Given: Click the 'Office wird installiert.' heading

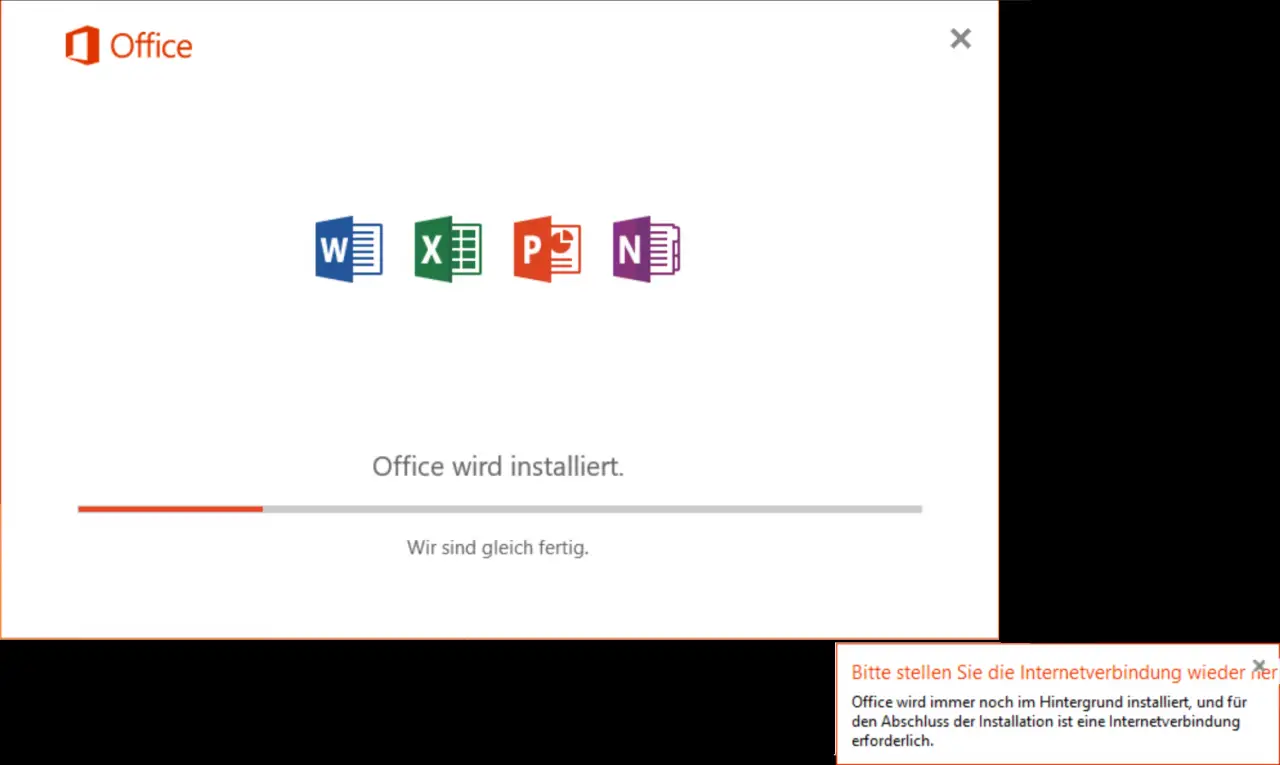Looking at the screenshot, I should coord(498,466).
